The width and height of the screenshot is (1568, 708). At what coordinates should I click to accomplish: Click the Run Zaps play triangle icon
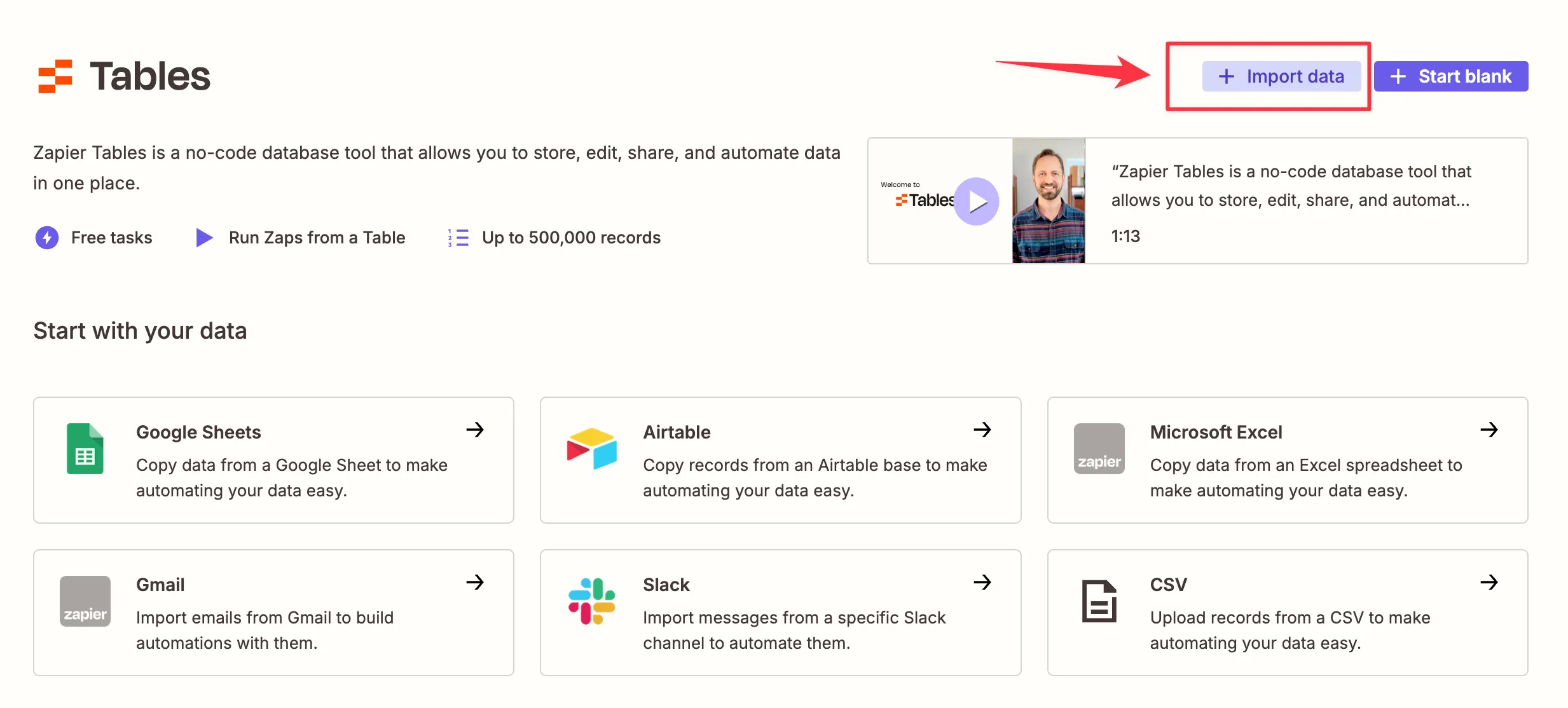204,238
